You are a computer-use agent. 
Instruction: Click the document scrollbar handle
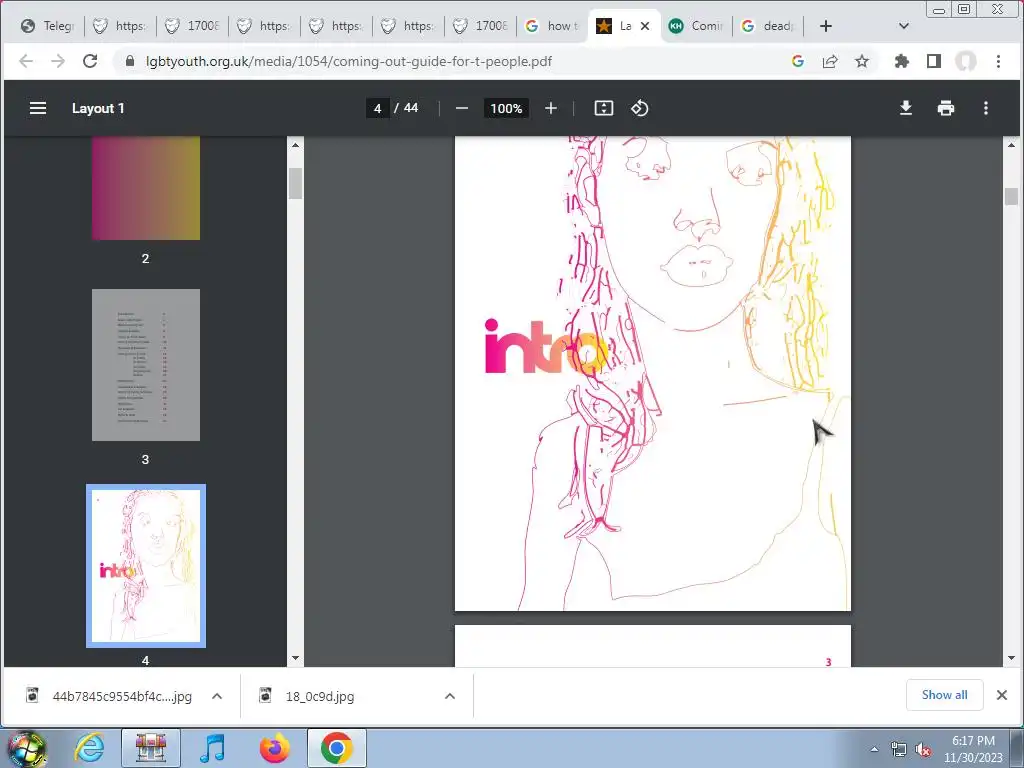(x=1011, y=196)
